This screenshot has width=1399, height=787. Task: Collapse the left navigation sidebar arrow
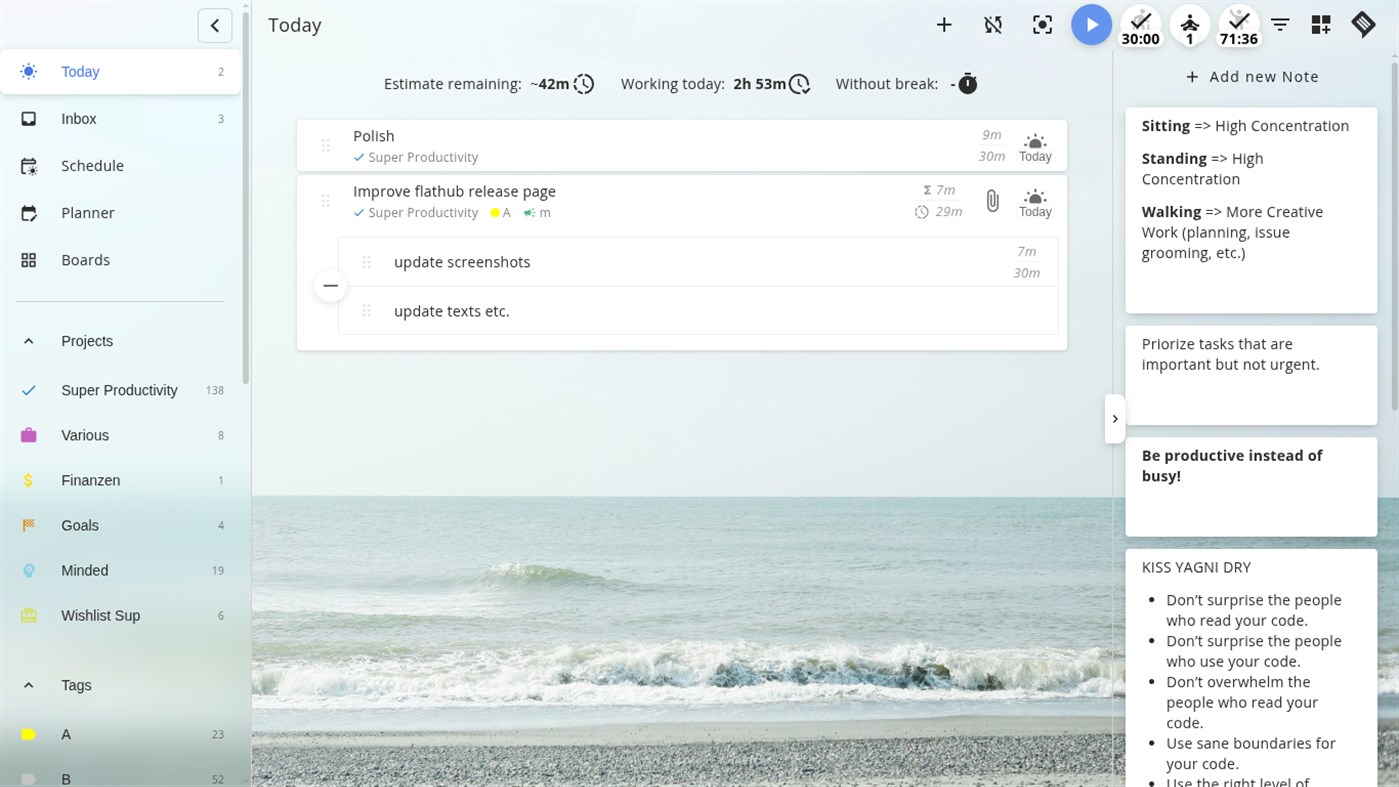pos(214,25)
